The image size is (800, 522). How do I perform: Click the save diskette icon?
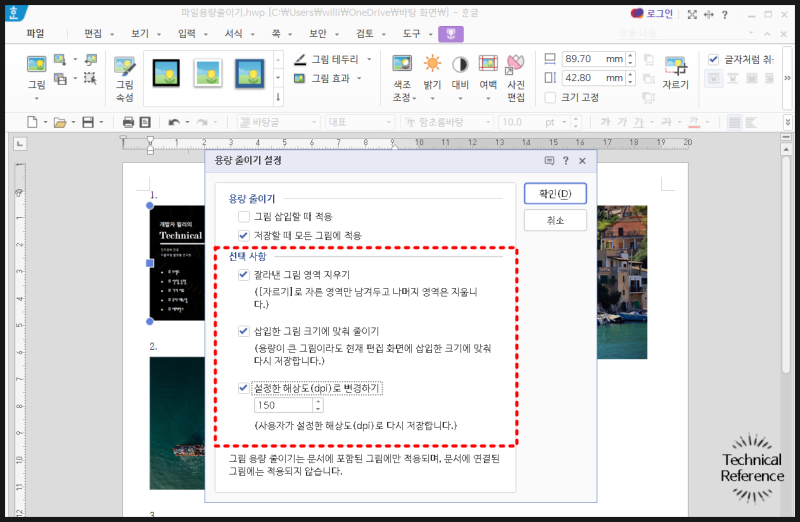pyautogui.click(x=88, y=122)
